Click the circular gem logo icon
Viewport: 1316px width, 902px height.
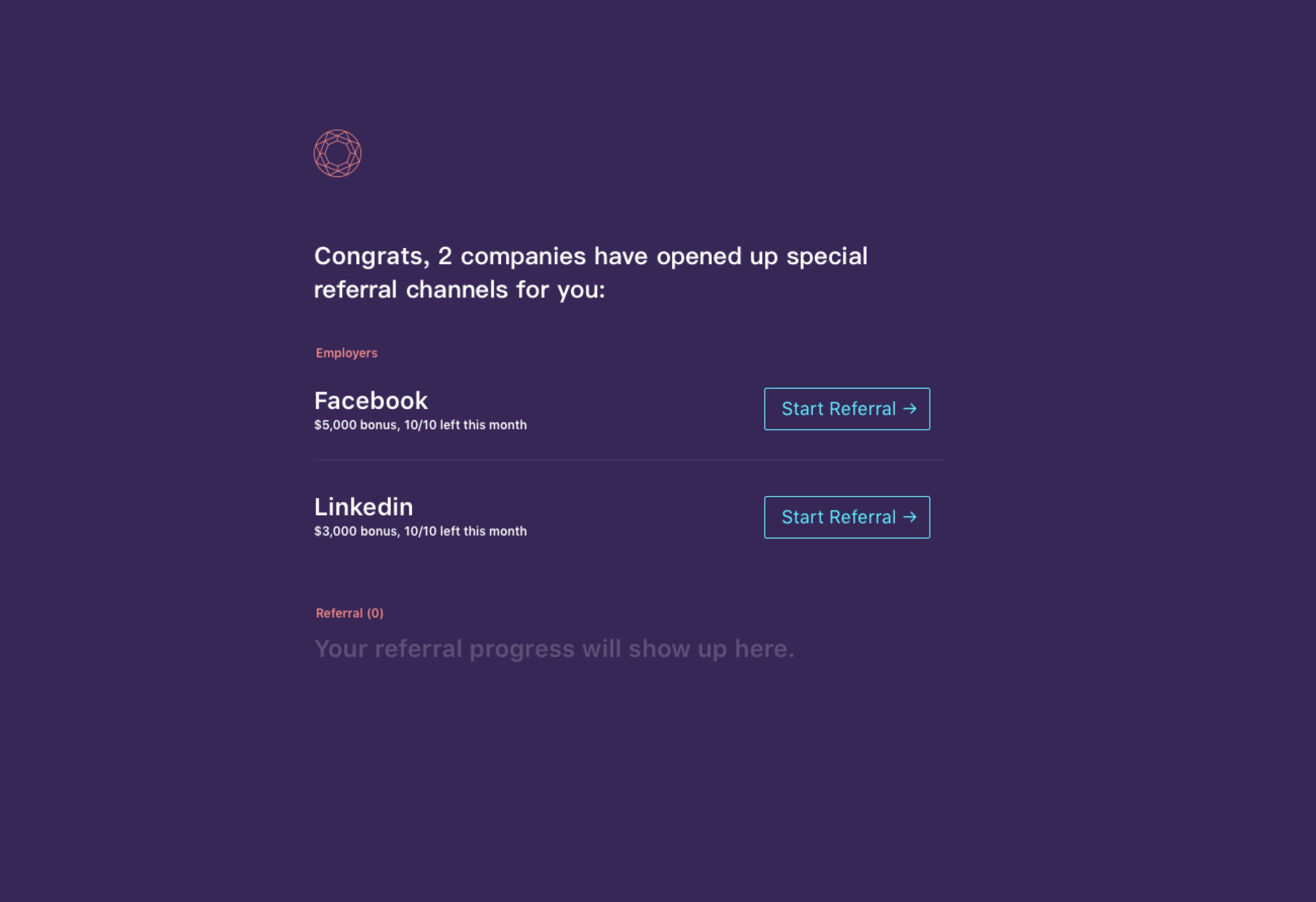click(x=338, y=153)
